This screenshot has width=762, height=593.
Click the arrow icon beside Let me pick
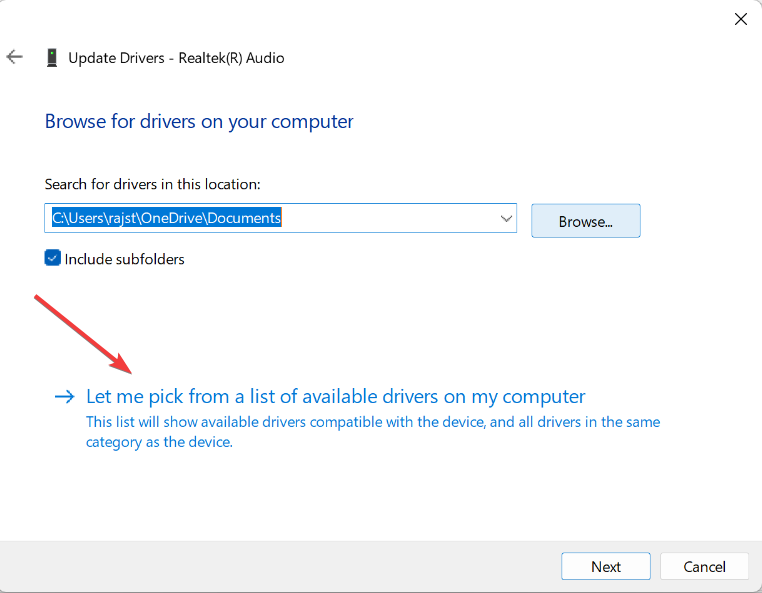[65, 397]
